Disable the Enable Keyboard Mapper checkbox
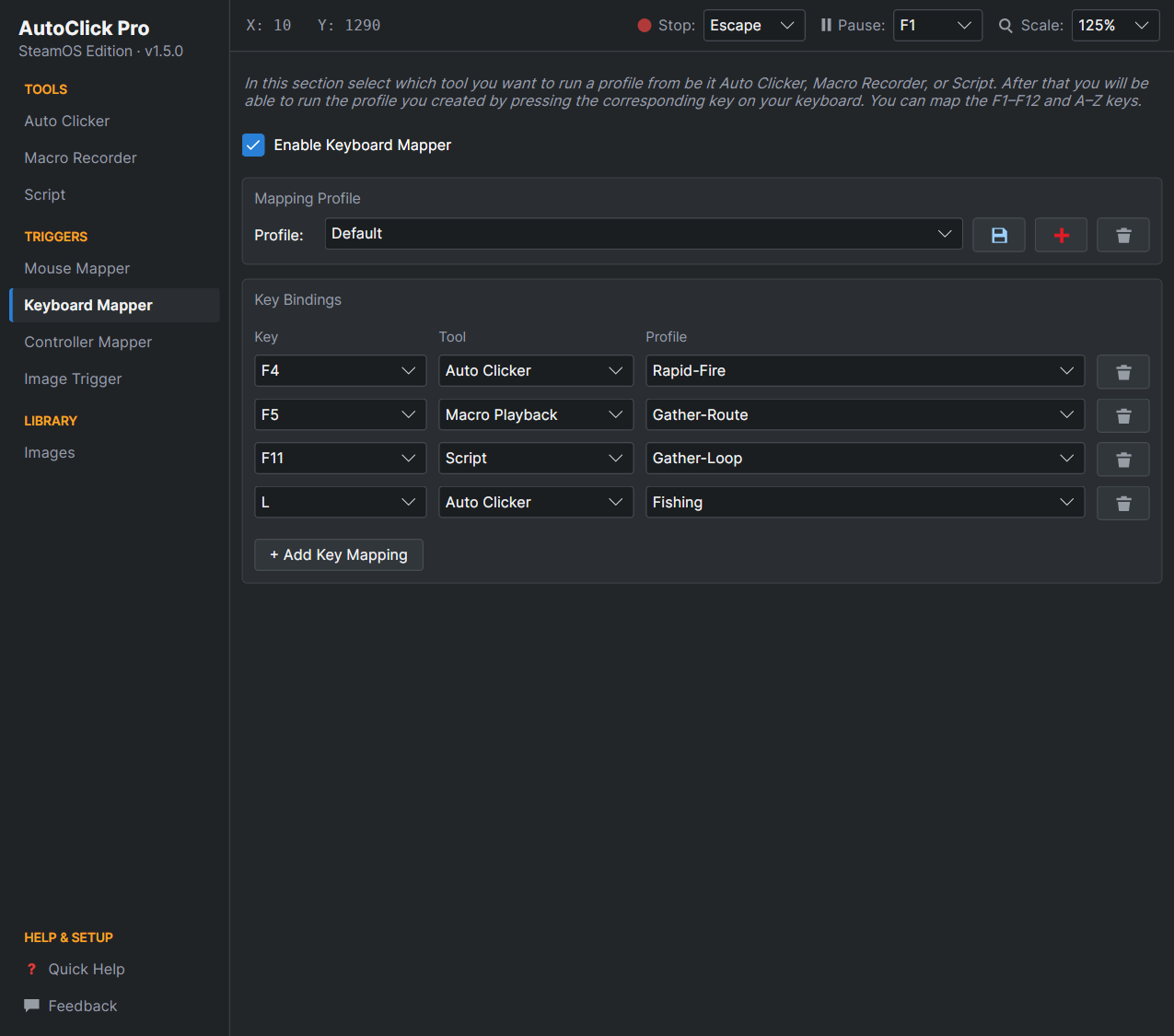Image resolution: width=1174 pixels, height=1036 pixels. pyautogui.click(x=253, y=145)
